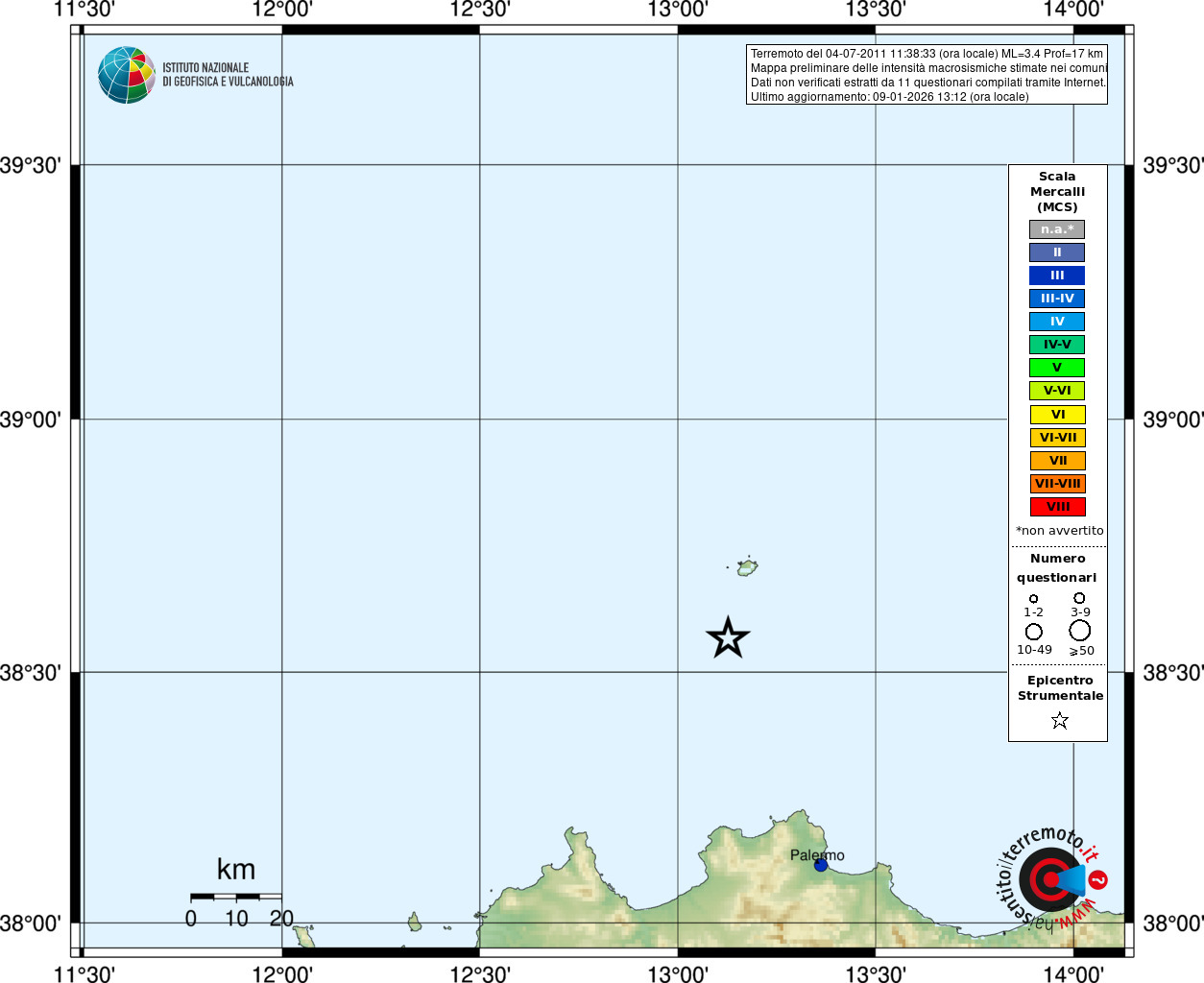Click the "Scala Mercalli (MCS)" legend title
The width and height of the screenshot is (1204, 983).
[x=1057, y=192]
